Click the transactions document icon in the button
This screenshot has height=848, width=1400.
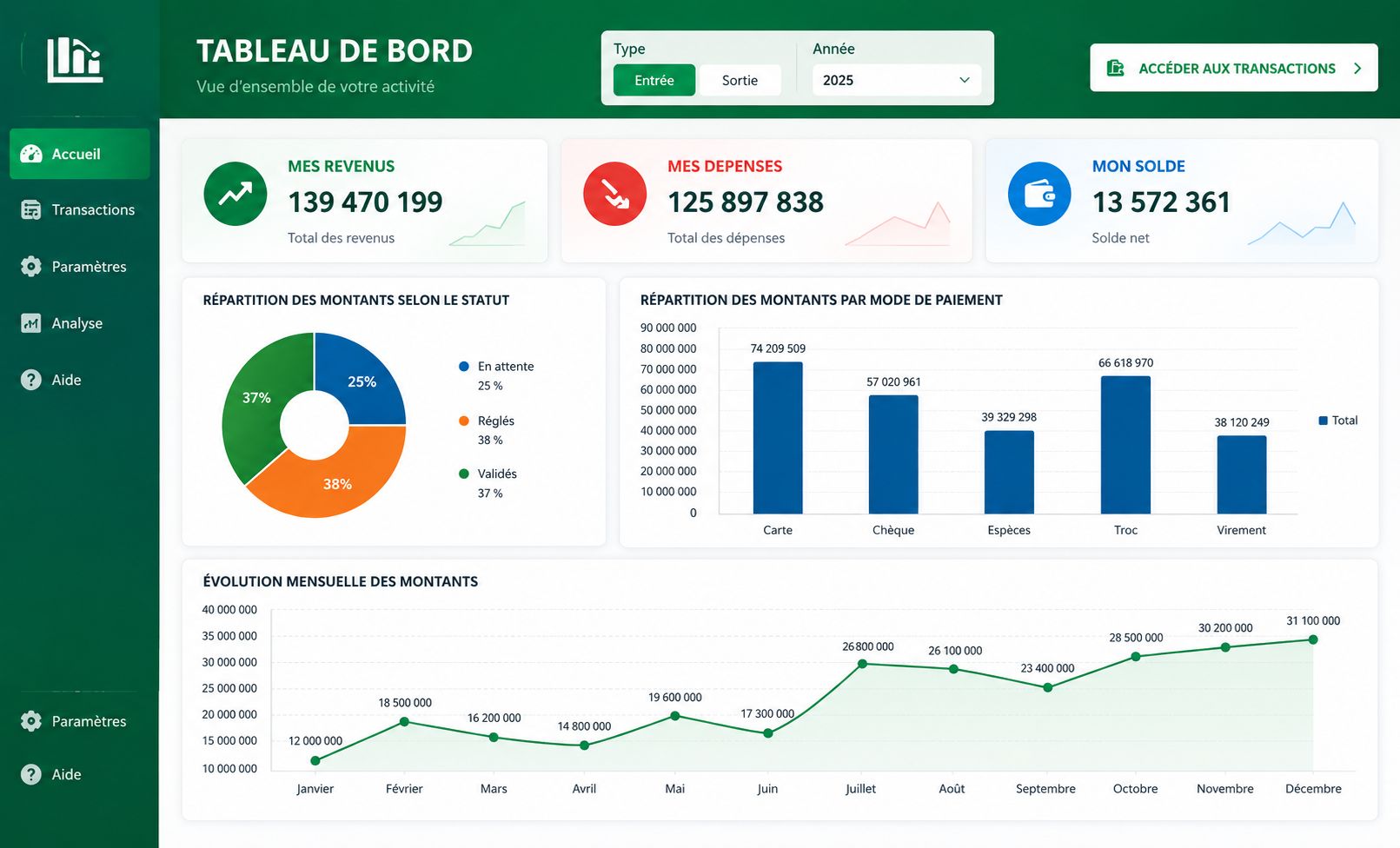(x=1116, y=68)
